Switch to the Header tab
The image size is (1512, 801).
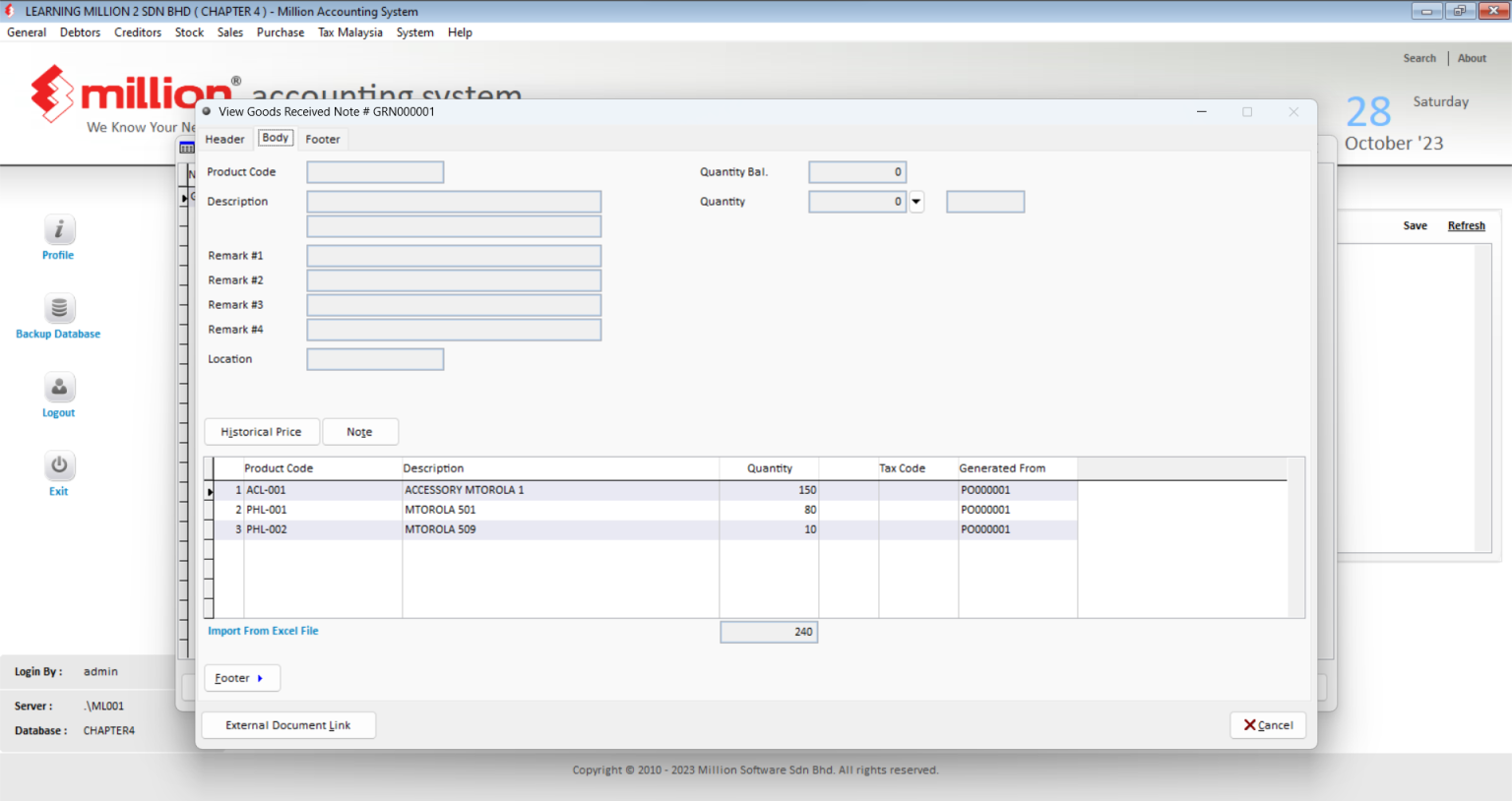coord(224,139)
